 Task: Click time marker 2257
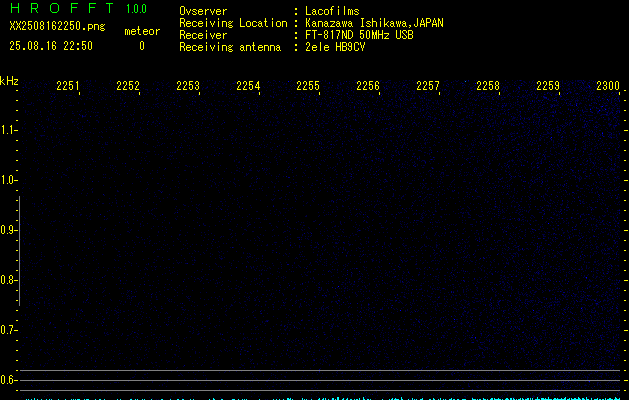pyautogui.click(x=428, y=86)
